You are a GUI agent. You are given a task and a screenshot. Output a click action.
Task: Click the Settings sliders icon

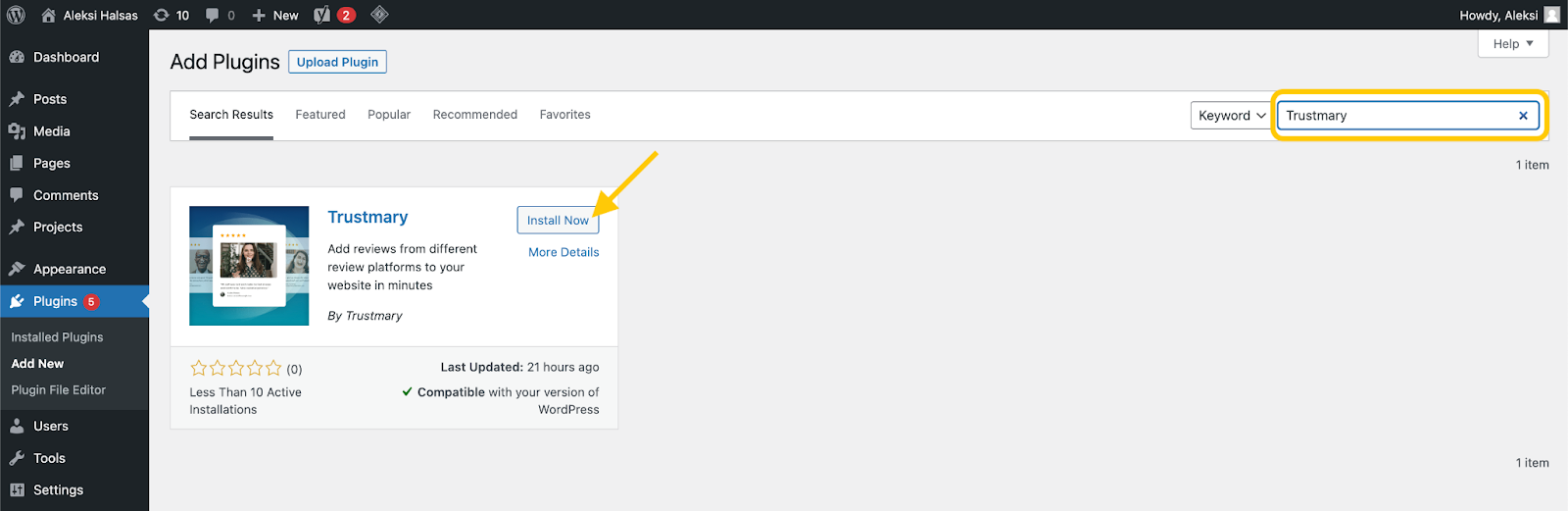tap(17, 489)
